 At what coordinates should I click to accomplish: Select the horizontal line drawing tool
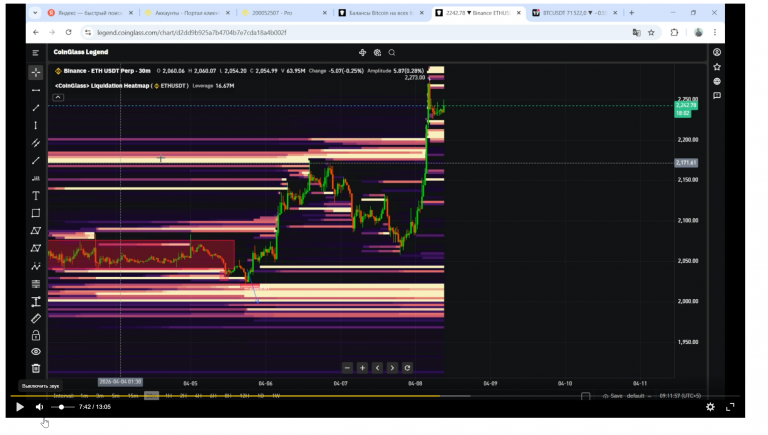click(x=36, y=90)
